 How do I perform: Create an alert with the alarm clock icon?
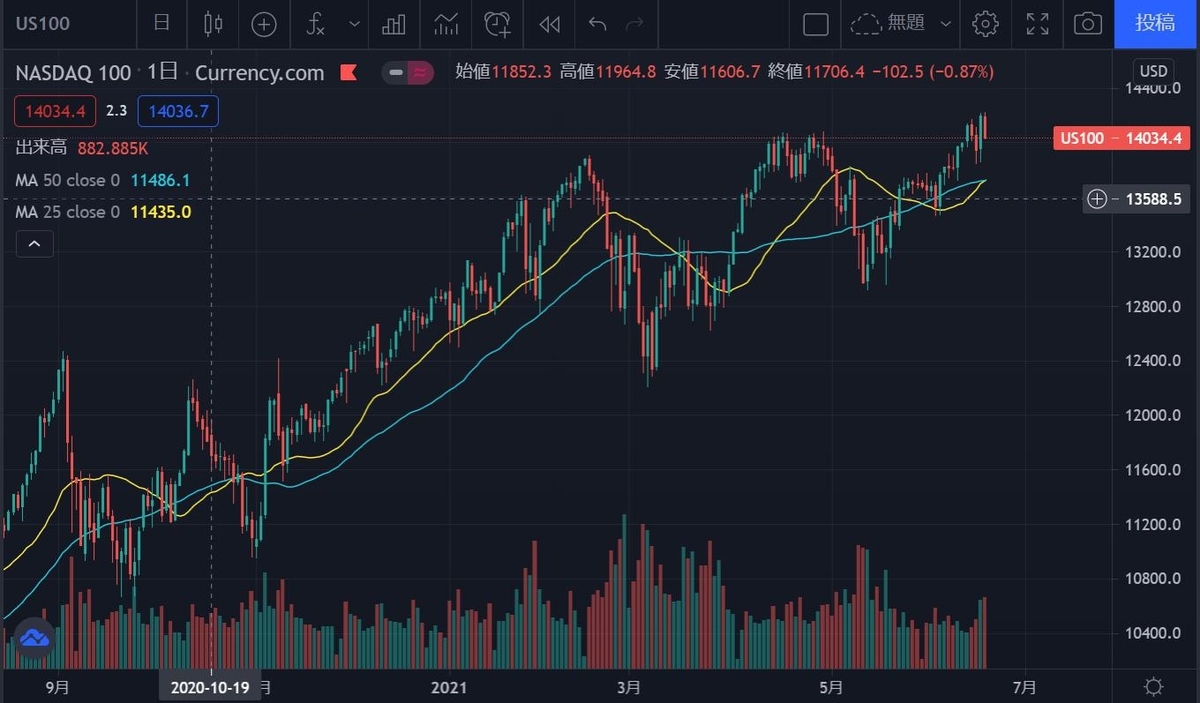point(497,24)
